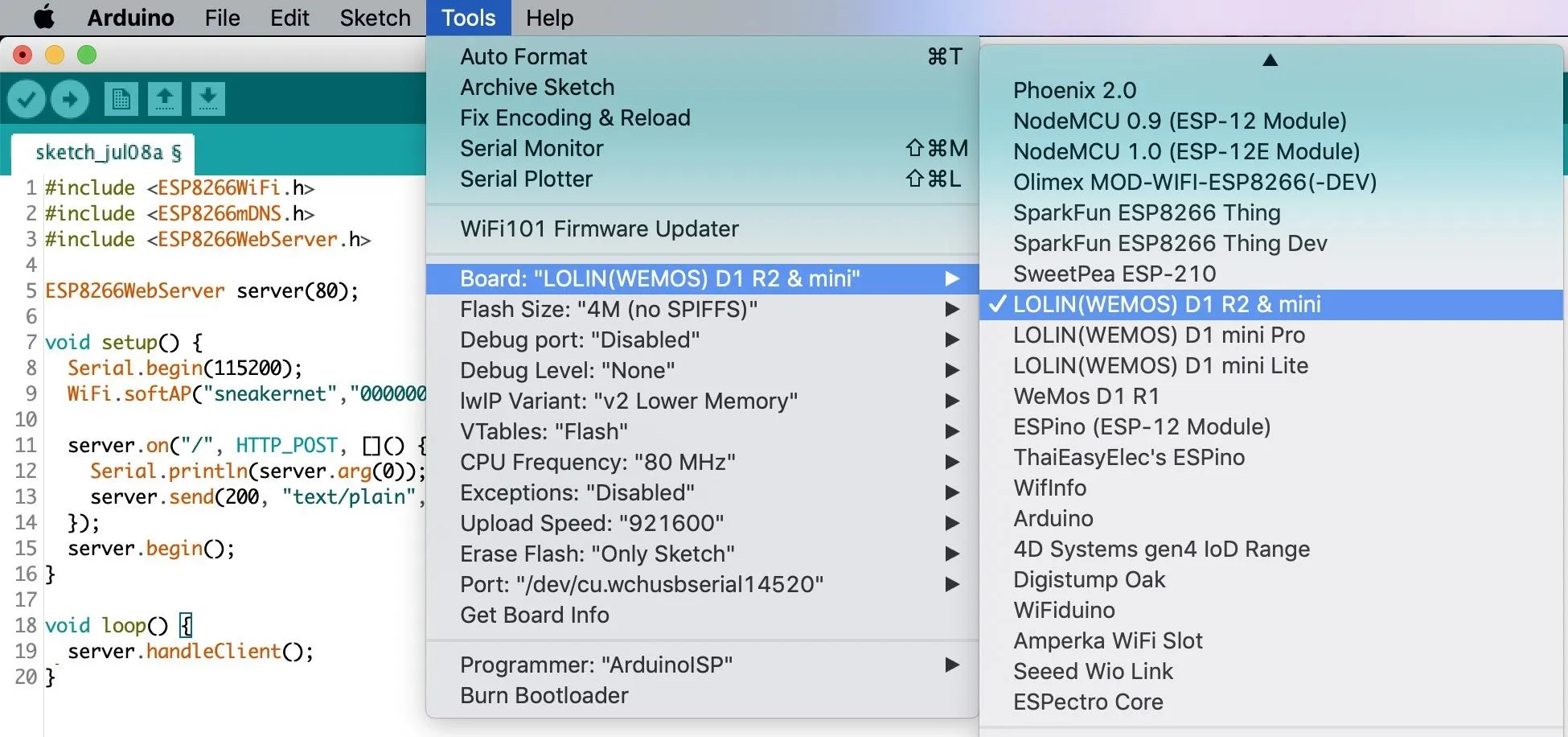The height and width of the screenshot is (737, 1568).
Task: Choose Auto Format
Action: pos(702,56)
